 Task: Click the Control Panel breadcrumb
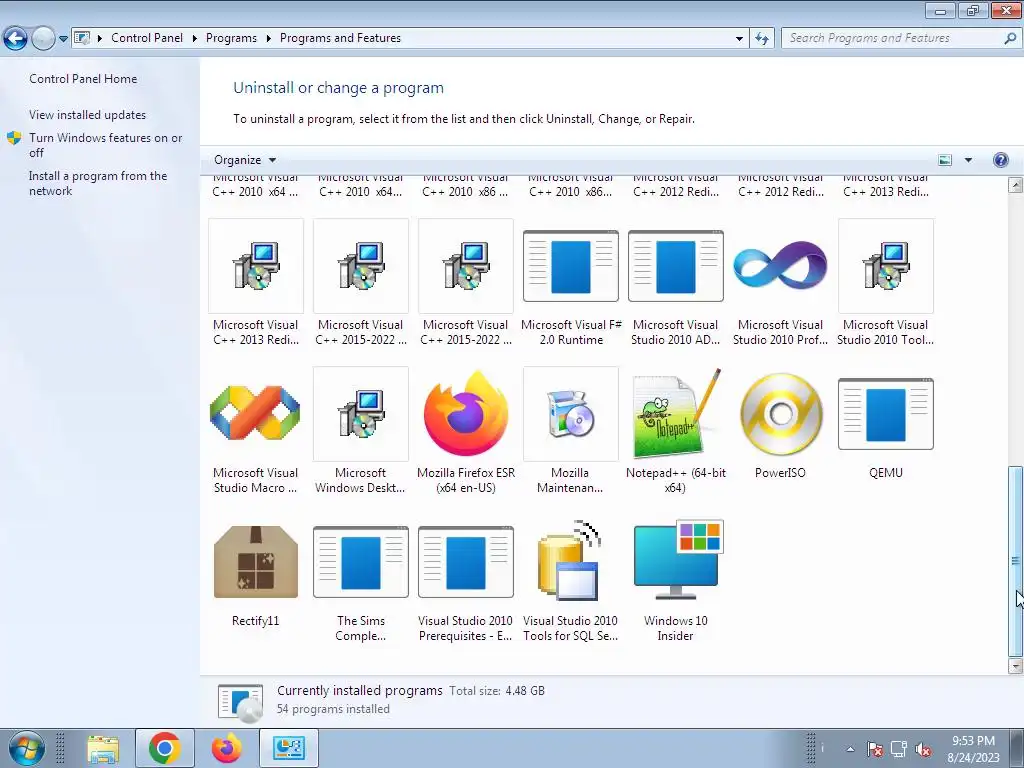click(x=147, y=38)
